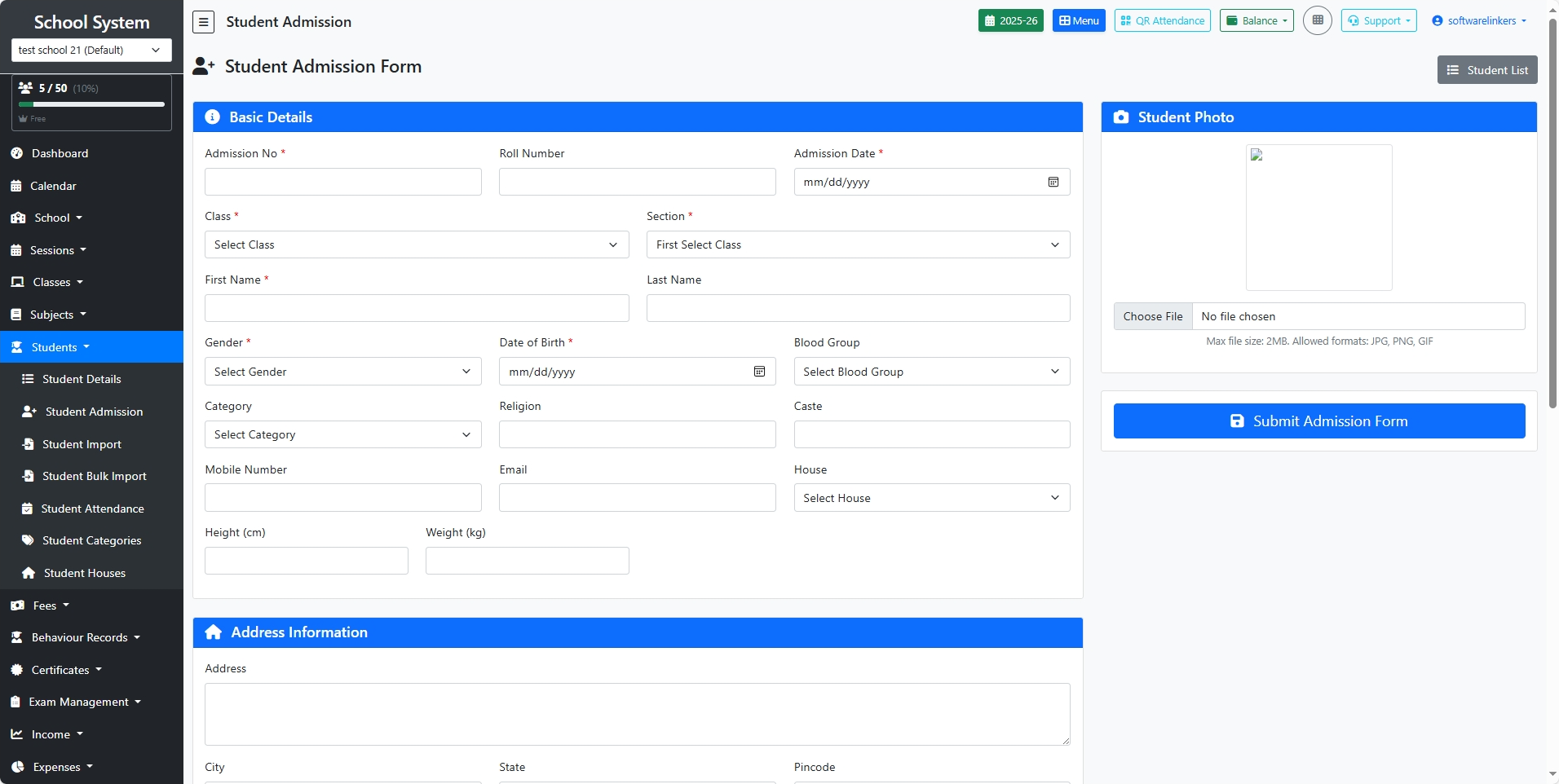Click the Admission No input field
The image size is (1559, 784).
point(342,182)
